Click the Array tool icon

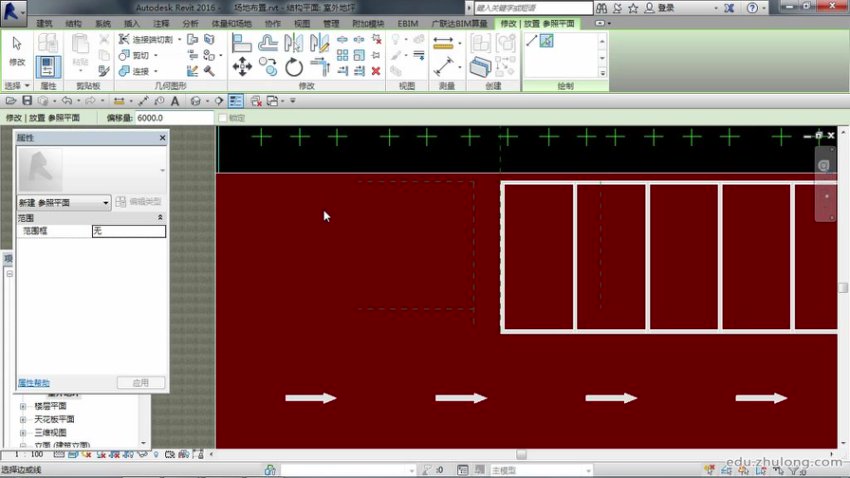pyautogui.click(x=342, y=55)
